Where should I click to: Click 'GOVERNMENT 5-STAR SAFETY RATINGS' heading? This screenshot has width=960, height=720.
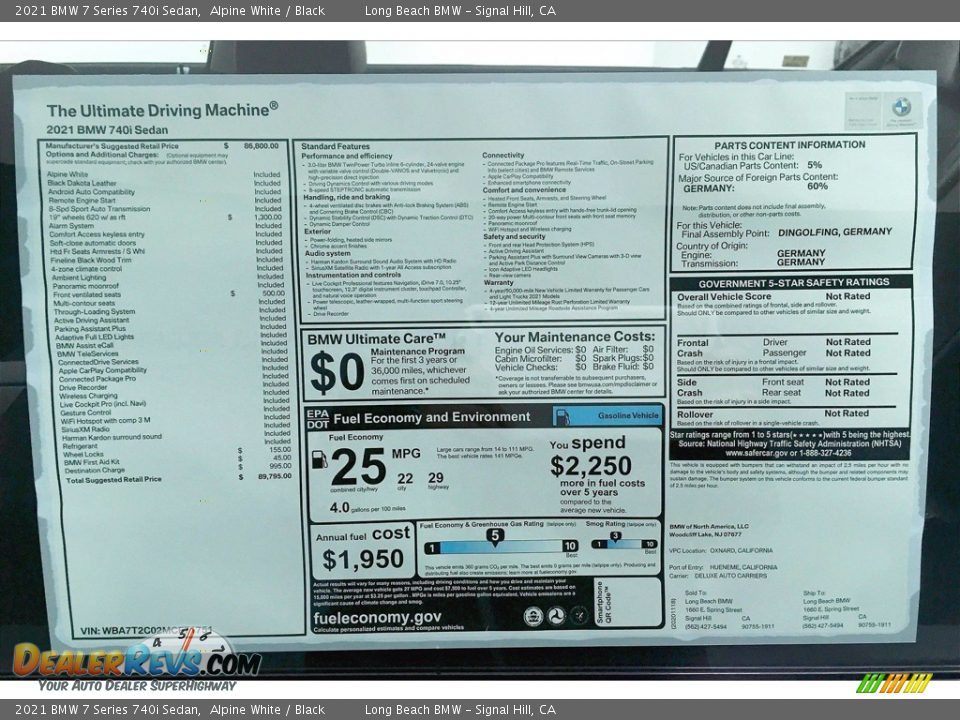tap(793, 282)
